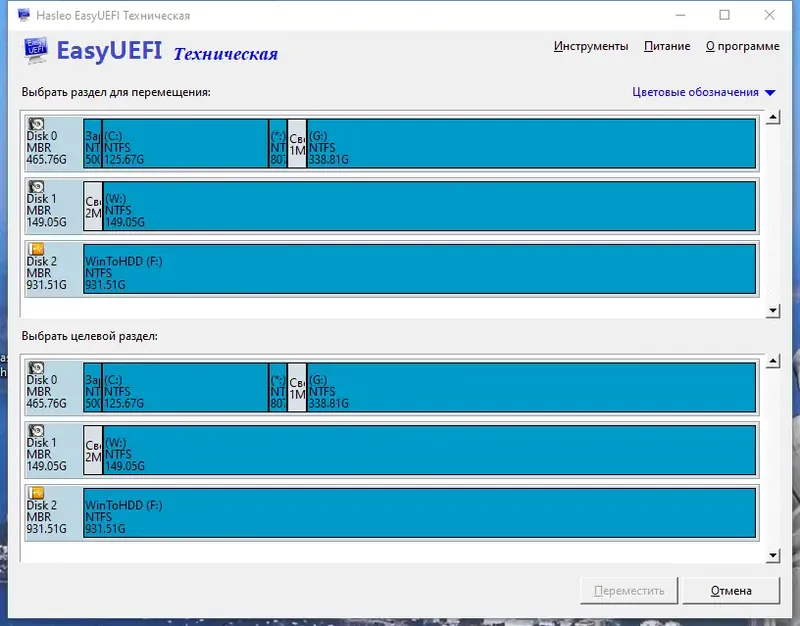The image size is (800, 626).
Task: Choose (G:) 338.81G as target partition
Action: coord(531,387)
